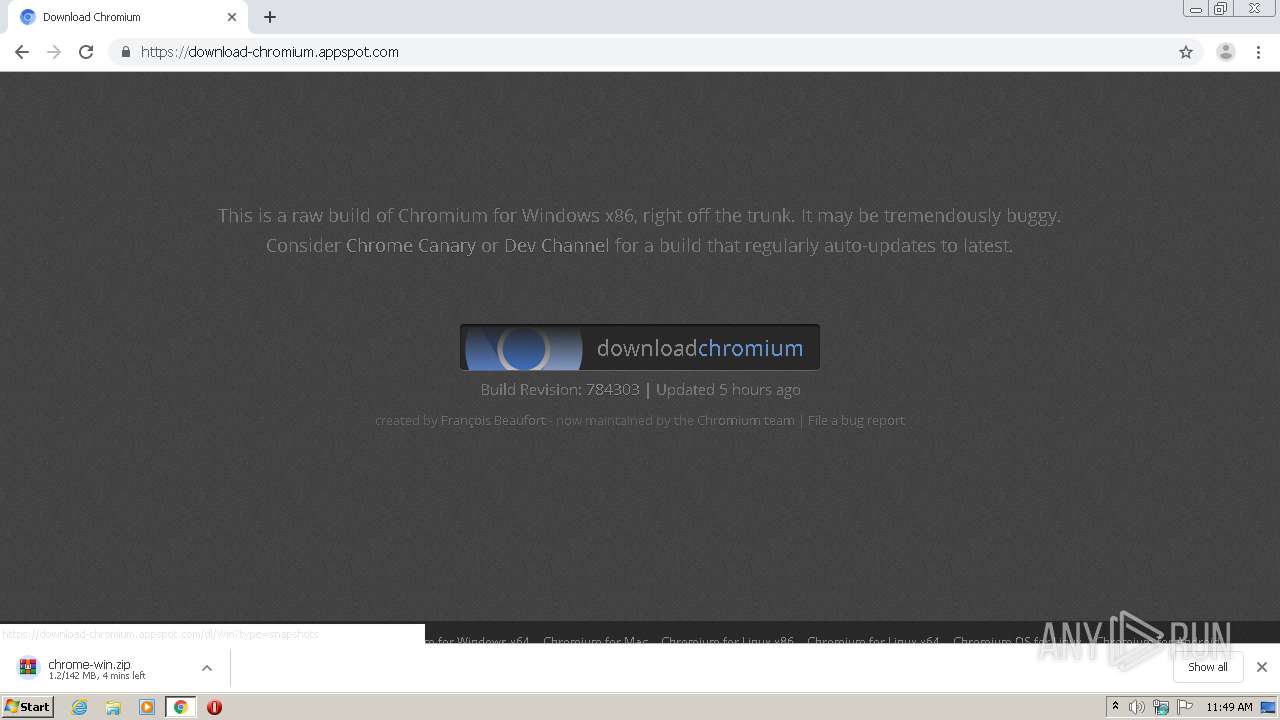Click the lock site-info icon
This screenshot has width=1280, height=720.
(x=125, y=52)
